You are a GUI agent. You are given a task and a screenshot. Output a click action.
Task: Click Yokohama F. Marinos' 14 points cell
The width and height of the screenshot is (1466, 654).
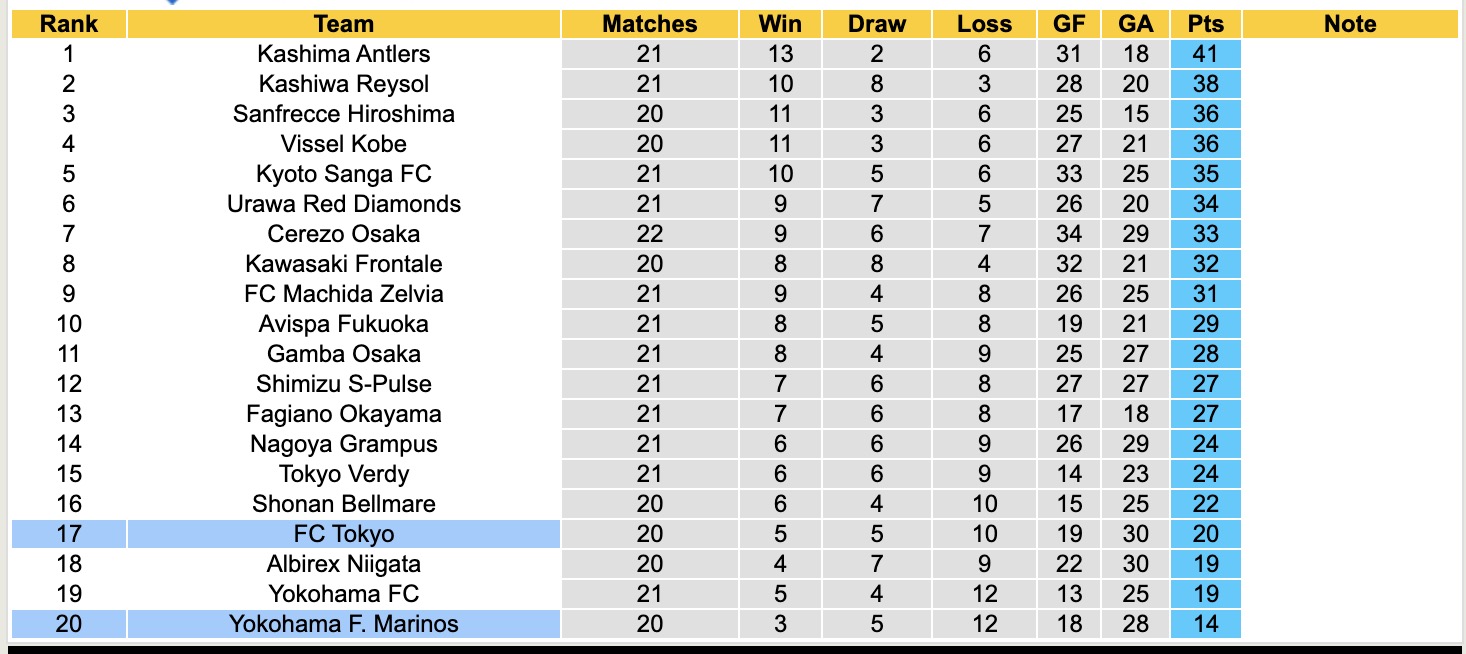tap(1206, 624)
